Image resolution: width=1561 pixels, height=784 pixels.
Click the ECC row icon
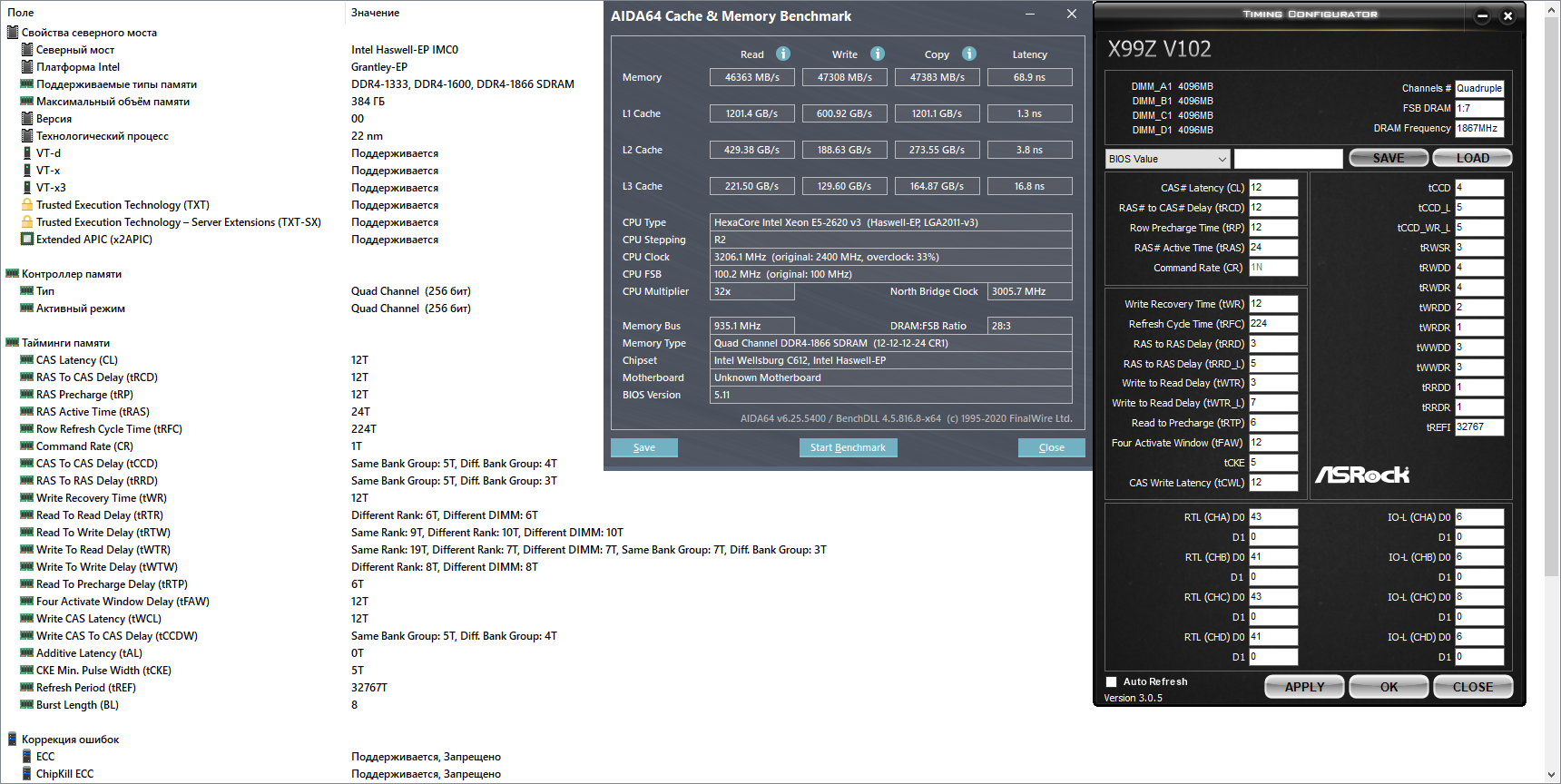coord(27,757)
